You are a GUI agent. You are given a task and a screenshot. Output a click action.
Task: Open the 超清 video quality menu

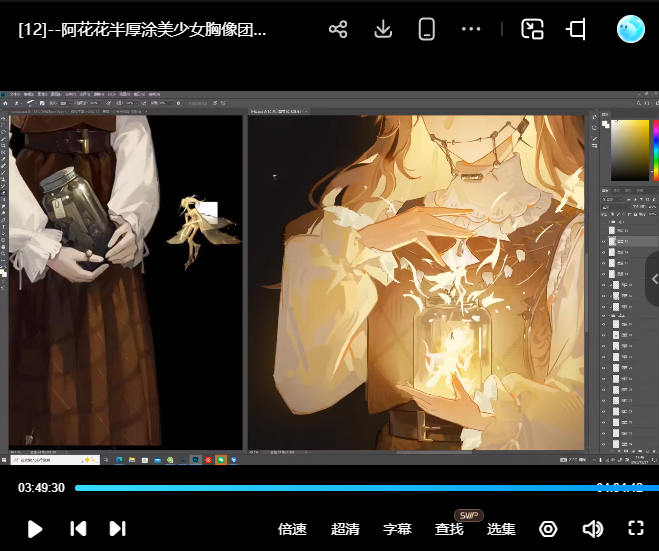click(x=345, y=529)
